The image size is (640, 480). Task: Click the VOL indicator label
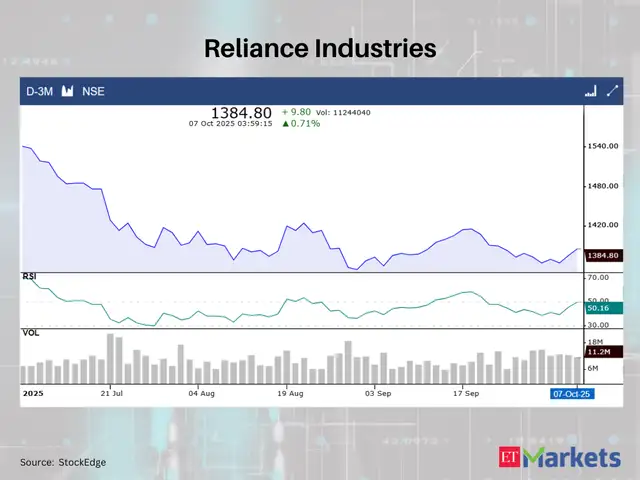pyautogui.click(x=31, y=331)
